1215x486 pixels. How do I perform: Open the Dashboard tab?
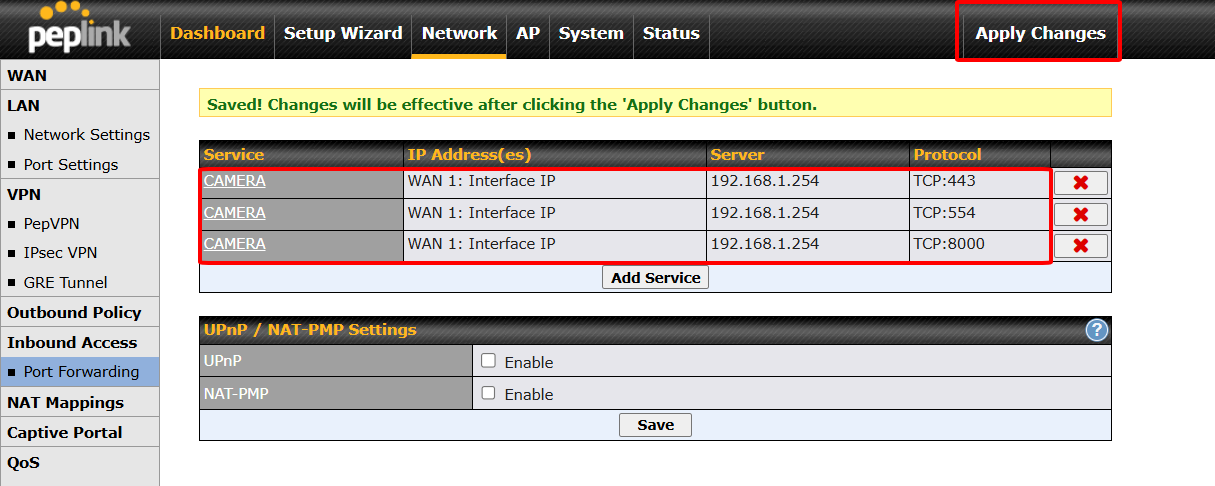[x=217, y=33]
